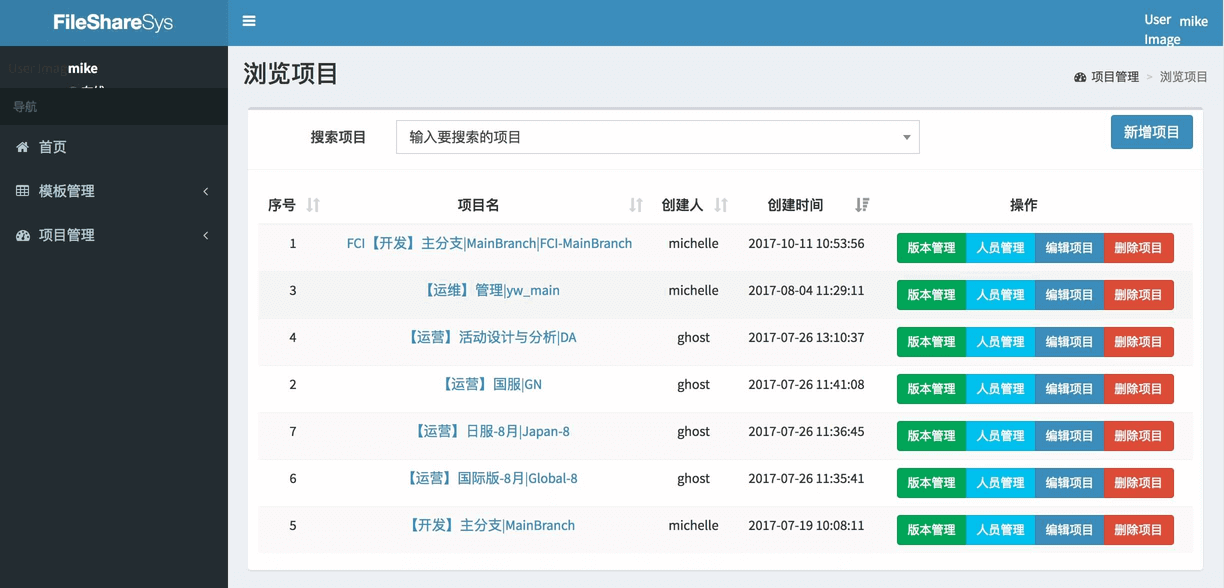Open the 【运维】管理|yw_main project link

pyautogui.click(x=490, y=290)
